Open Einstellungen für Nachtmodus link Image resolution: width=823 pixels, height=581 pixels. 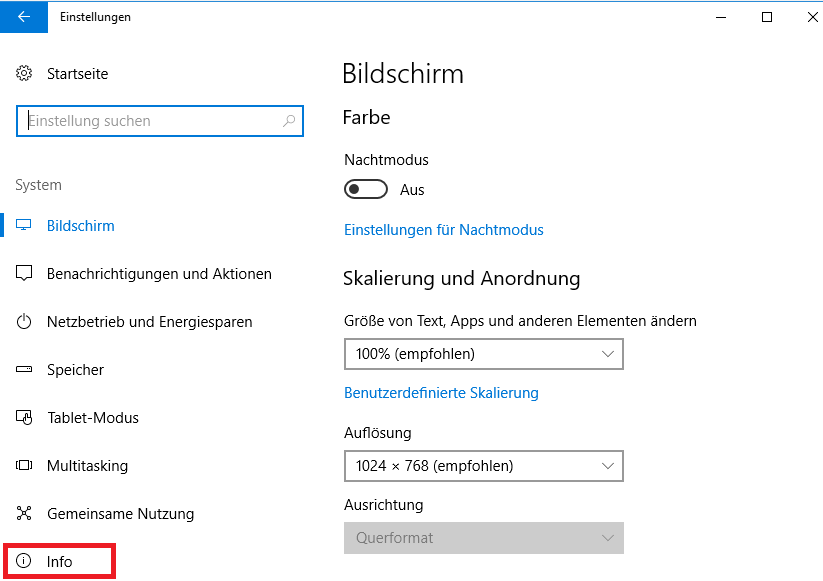pos(444,230)
